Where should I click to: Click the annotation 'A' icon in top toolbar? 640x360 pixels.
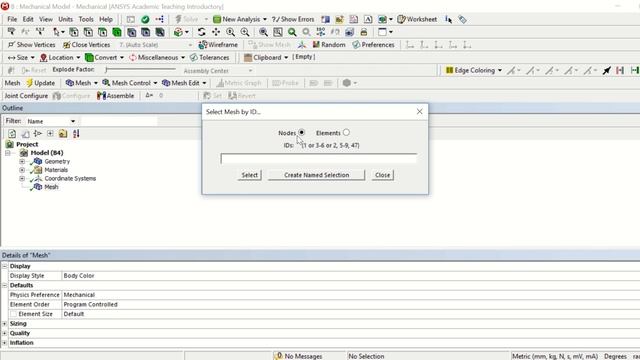click(x=368, y=19)
